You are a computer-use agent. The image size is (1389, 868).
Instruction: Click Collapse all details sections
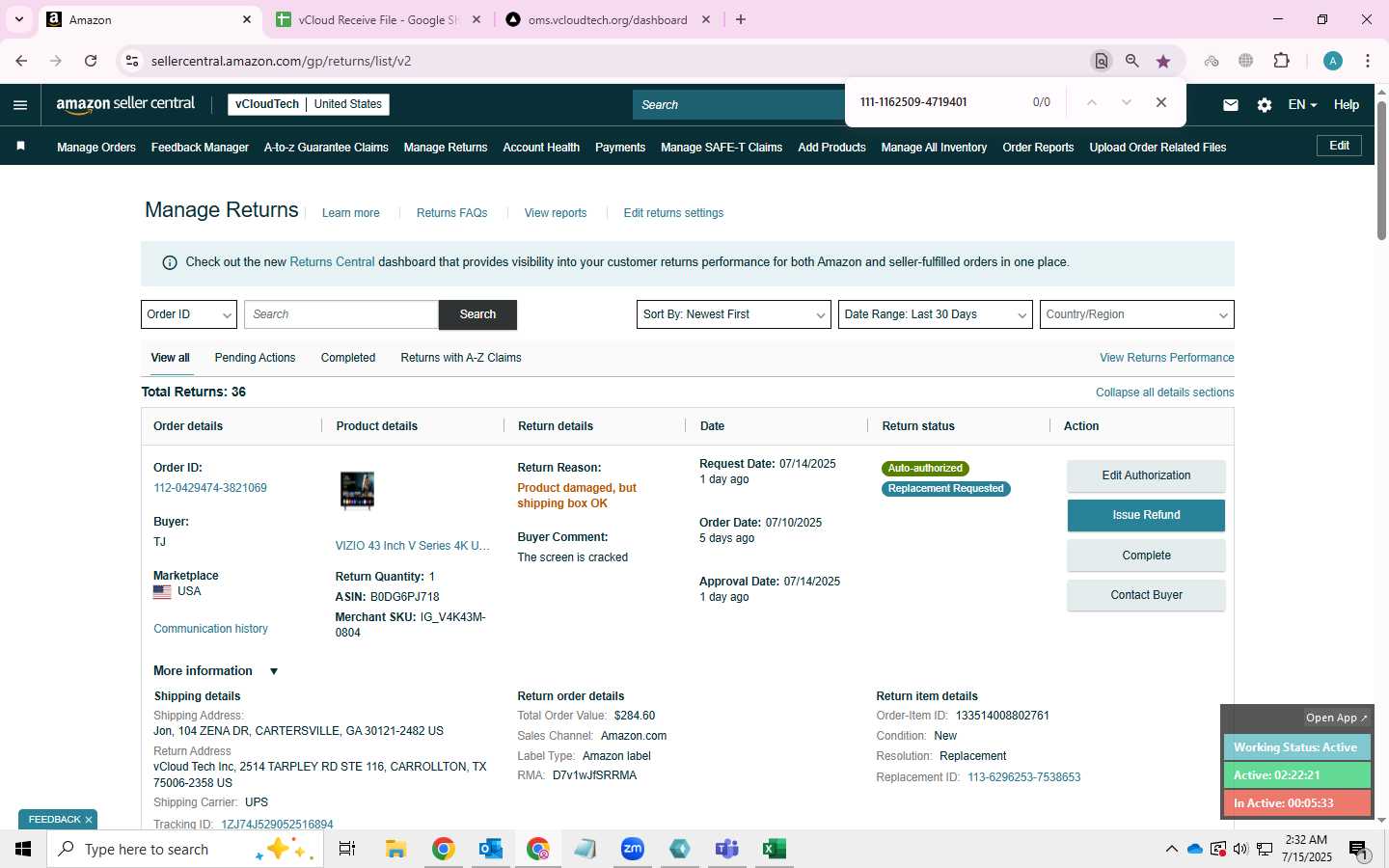(1164, 393)
